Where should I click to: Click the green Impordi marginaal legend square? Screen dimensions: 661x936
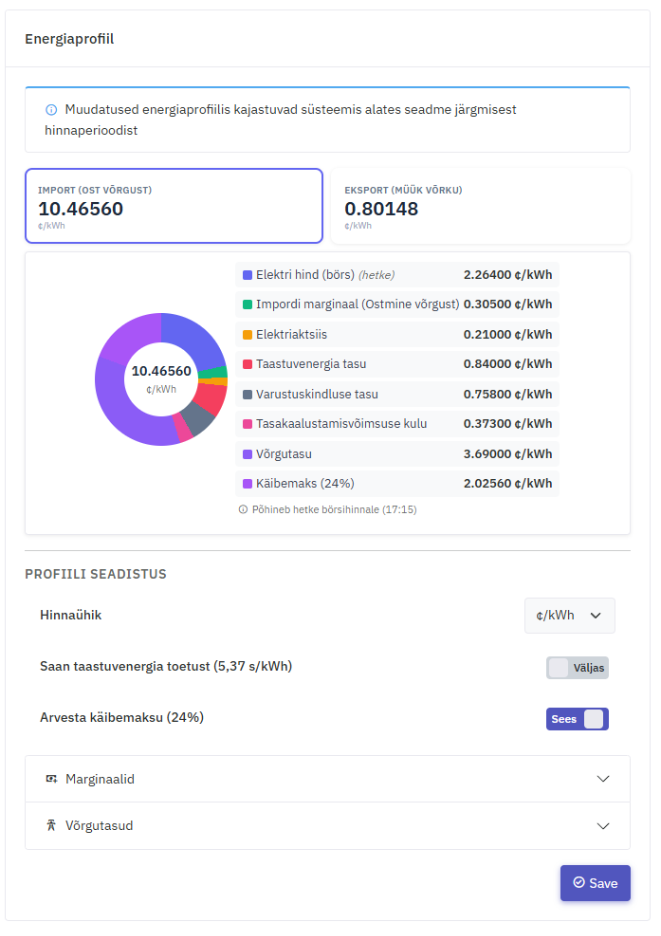[247, 305]
